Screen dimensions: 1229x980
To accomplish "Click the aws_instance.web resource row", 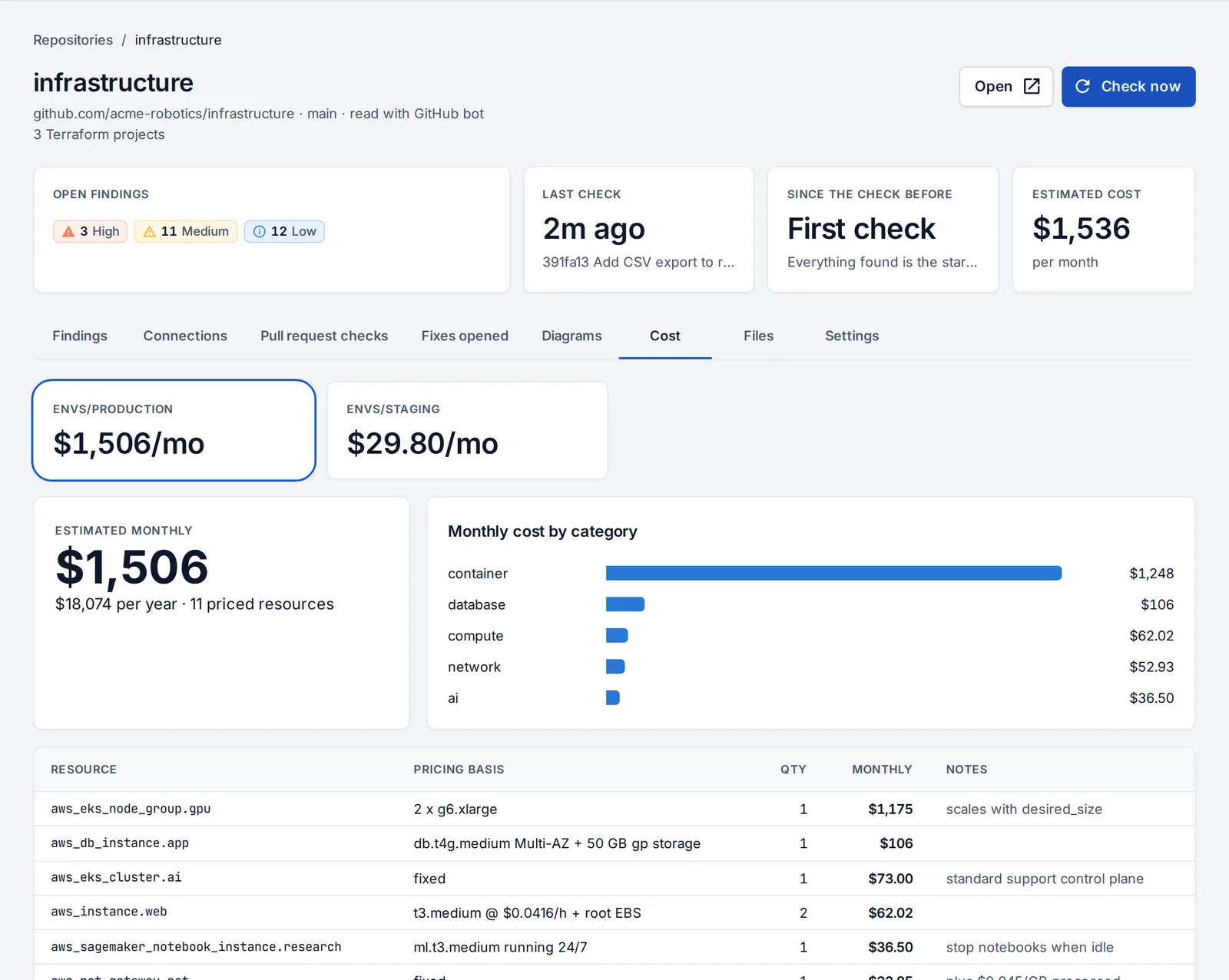I will pos(614,912).
